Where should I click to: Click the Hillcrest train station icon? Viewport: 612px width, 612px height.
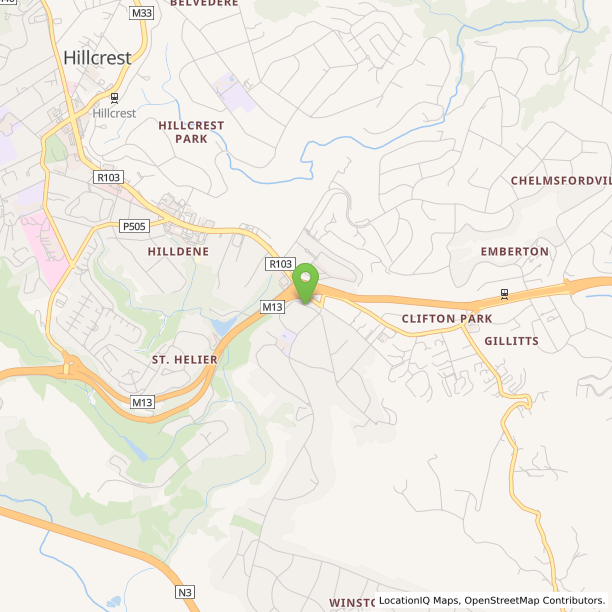[x=114, y=98]
